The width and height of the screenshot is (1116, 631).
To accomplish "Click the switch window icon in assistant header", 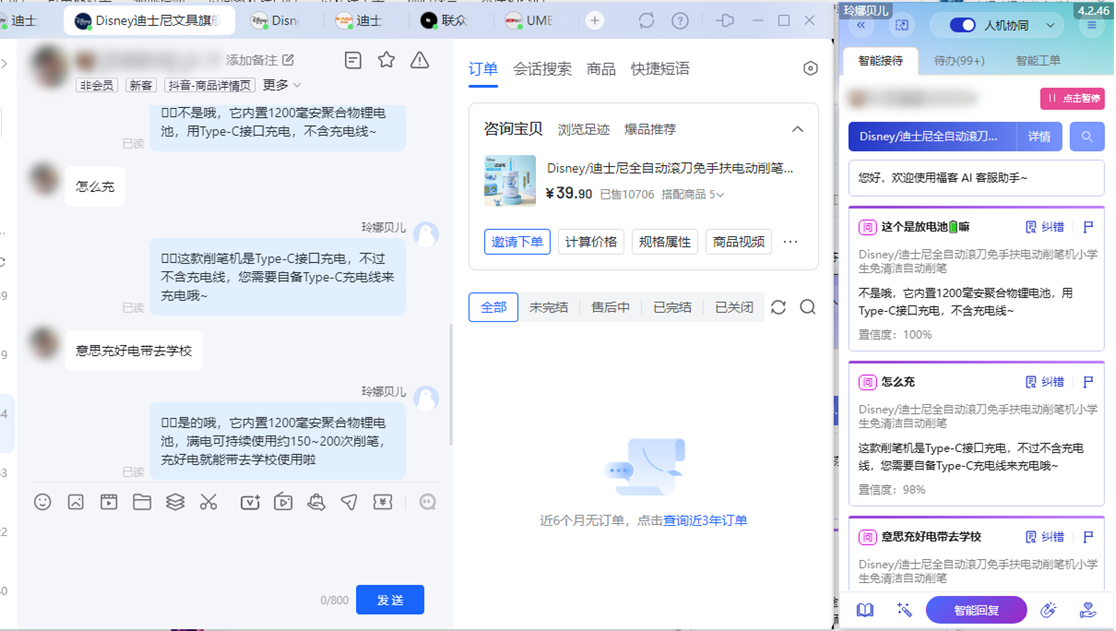I will click(902, 26).
